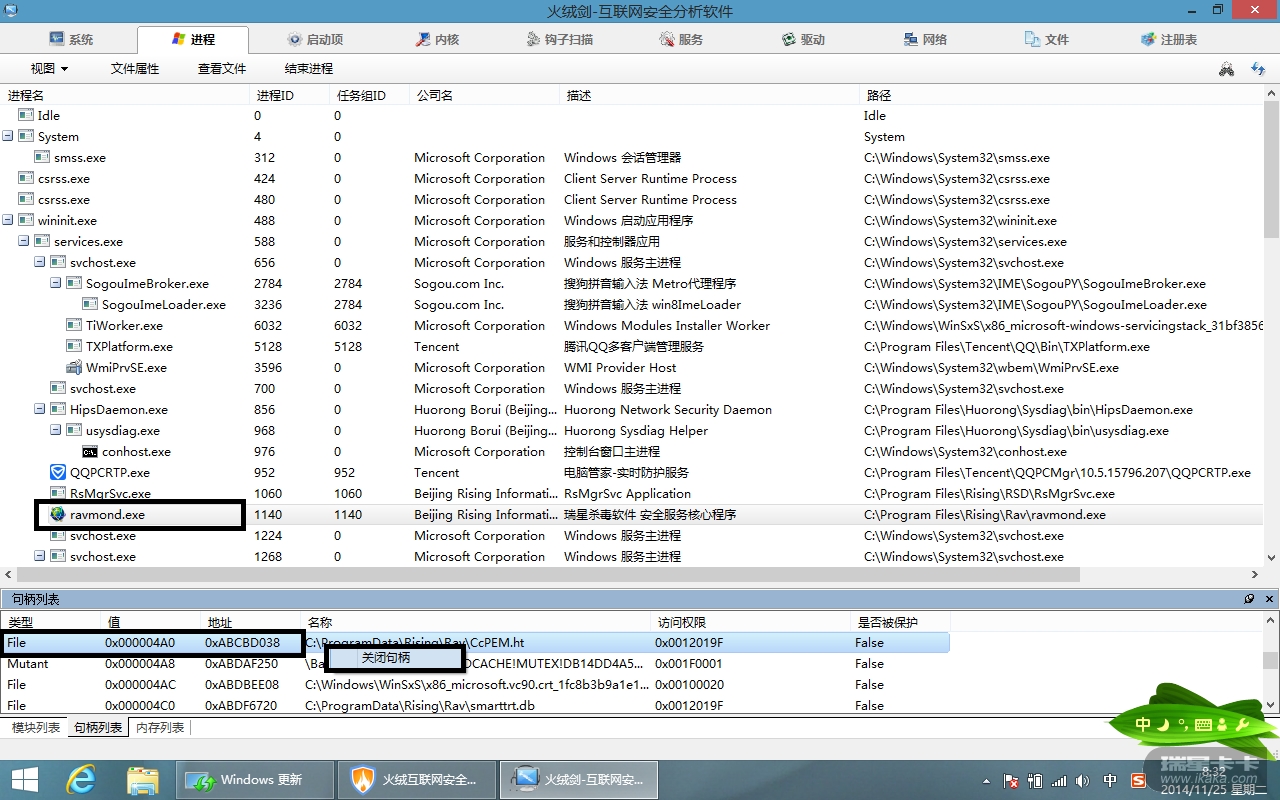Click the ravmond.exe globe icon
The width and height of the screenshot is (1280, 800).
[58, 514]
